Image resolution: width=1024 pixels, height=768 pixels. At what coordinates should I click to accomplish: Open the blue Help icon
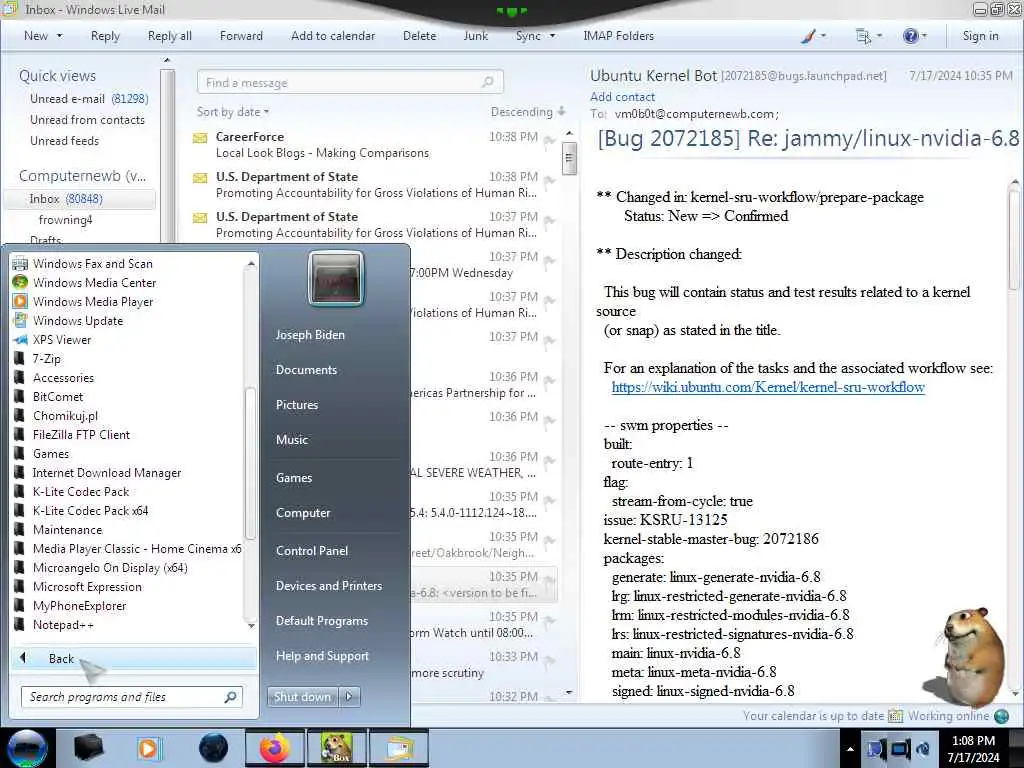pos(910,36)
